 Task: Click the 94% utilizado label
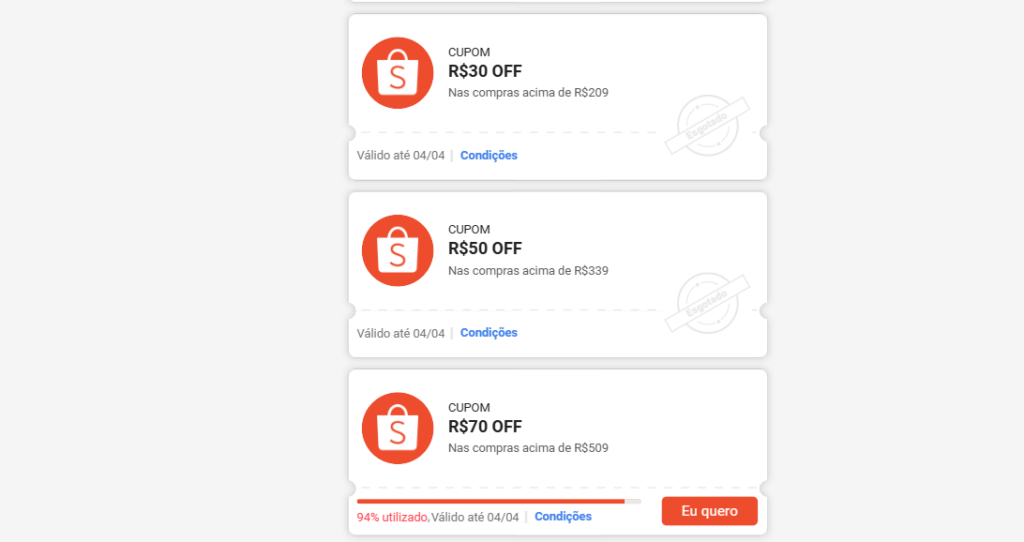coord(392,517)
